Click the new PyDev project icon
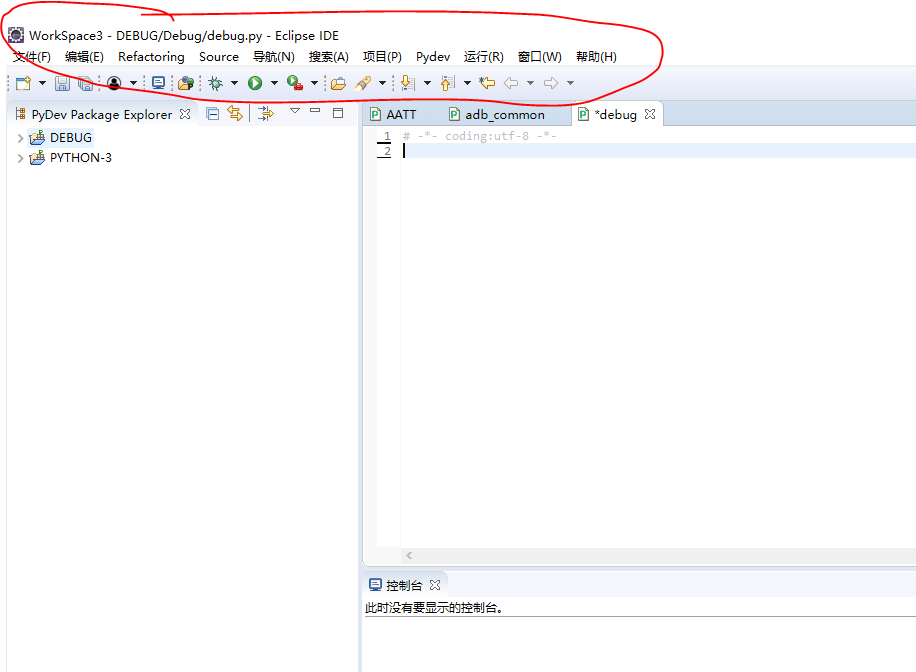This screenshot has width=916, height=672. [x=186, y=83]
